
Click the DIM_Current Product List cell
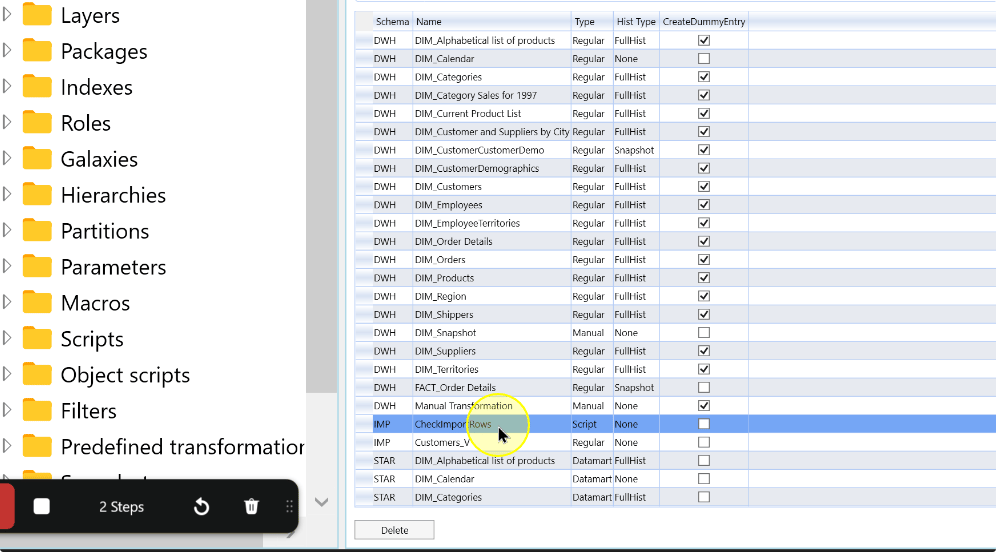click(x=492, y=113)
